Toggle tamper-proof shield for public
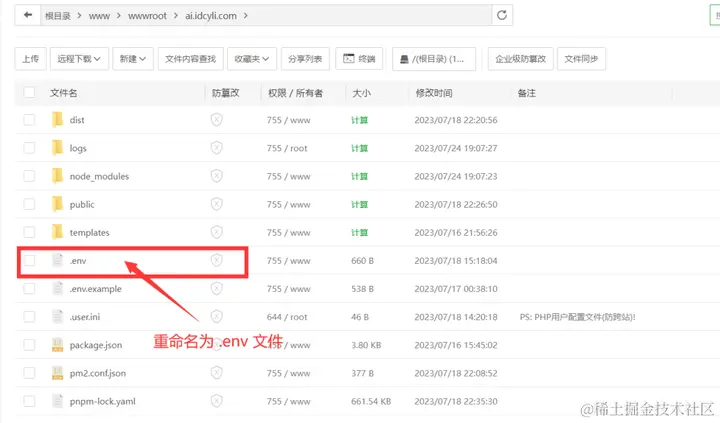 click(x=216, y=204)
